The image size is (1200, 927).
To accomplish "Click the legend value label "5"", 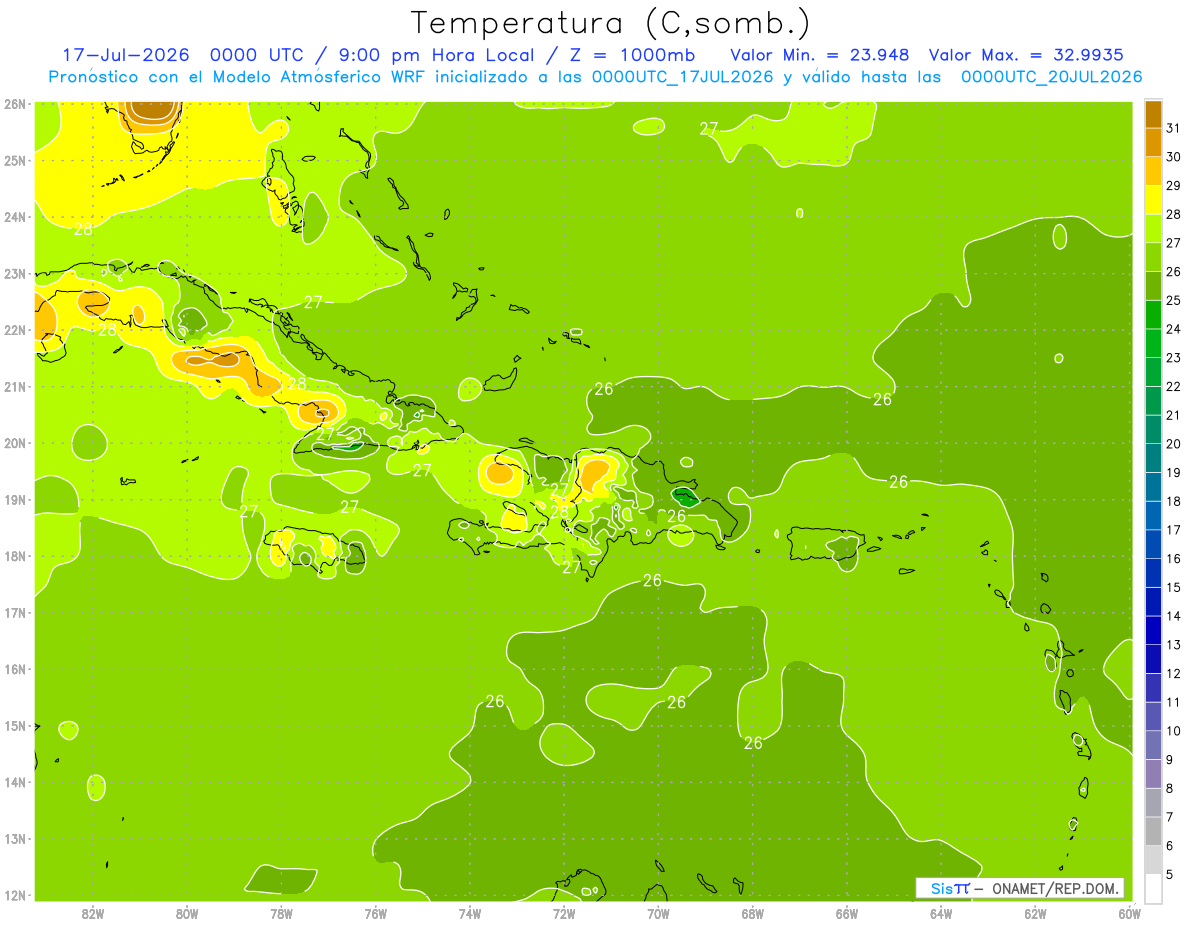I will (1170, 874).
